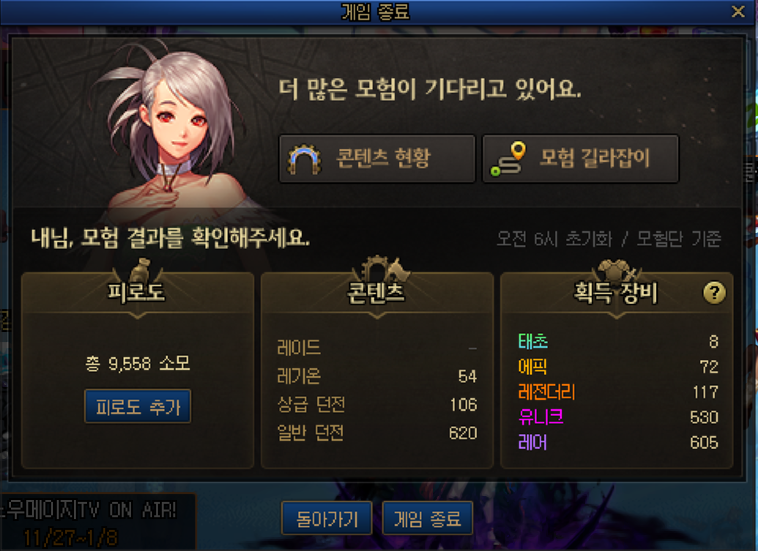Screen dimensions: 758x551
Task: Select the 레어 equipment row
Action: (618, 442)
